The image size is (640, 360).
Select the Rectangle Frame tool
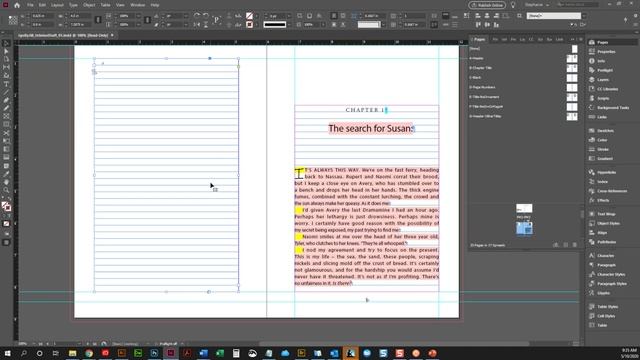pos(6,117)
